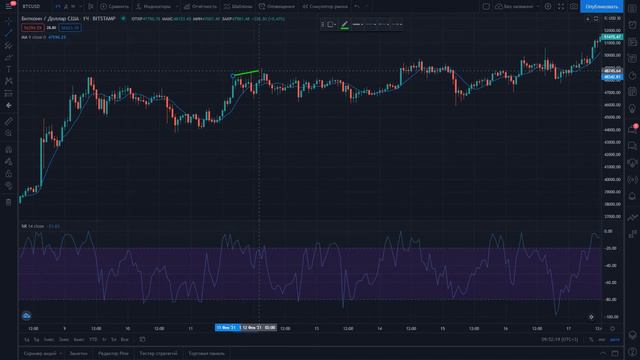This screenshot has height=360, width=640.
Task: Open the Заметки (notes) tab
Action: click(78, 353)
